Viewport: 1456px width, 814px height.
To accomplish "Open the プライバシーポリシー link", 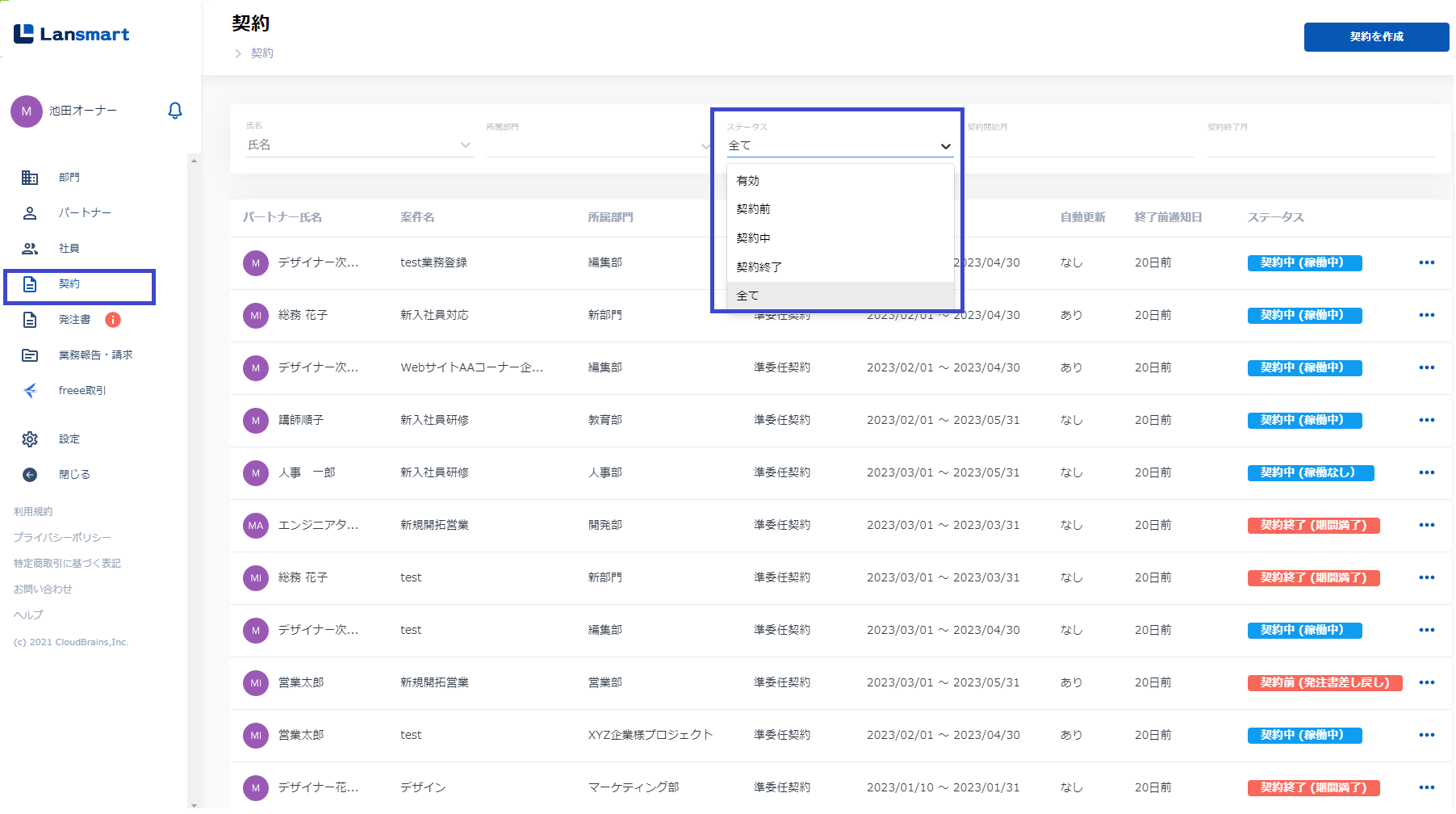I will 62,538.
